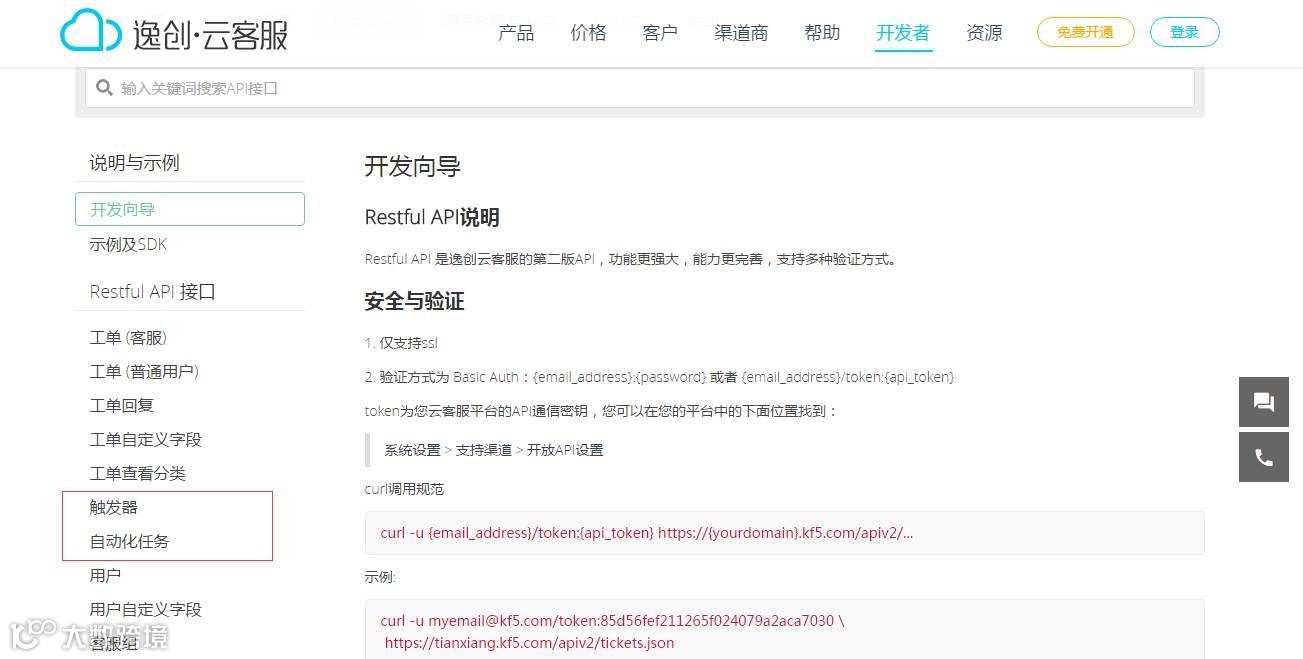Click the 示例: label

pyautogui.click(x=380, y=577)
